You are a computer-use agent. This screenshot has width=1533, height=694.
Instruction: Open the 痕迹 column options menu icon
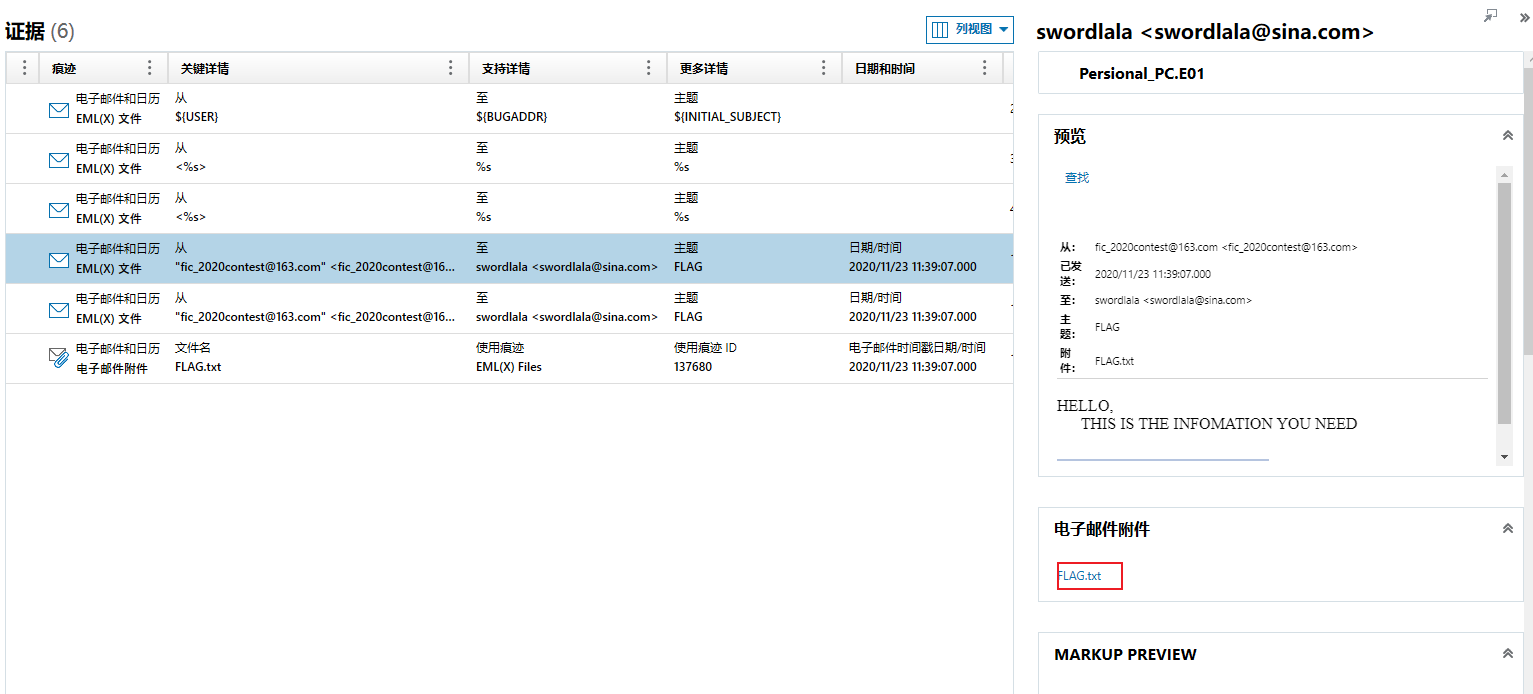150,68
